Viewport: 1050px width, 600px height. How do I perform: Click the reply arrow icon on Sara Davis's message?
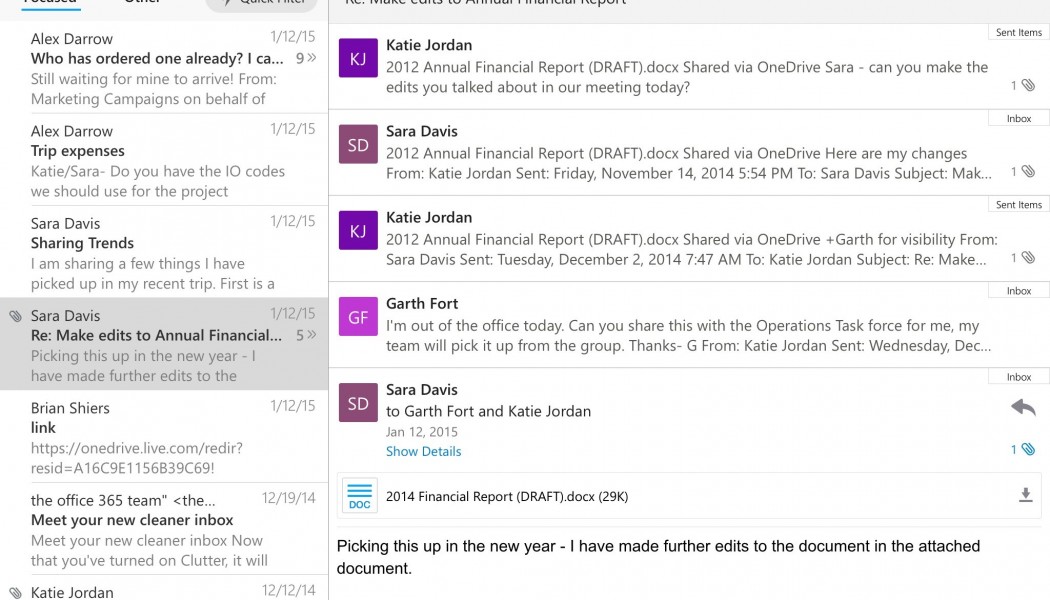[1023, 407]
